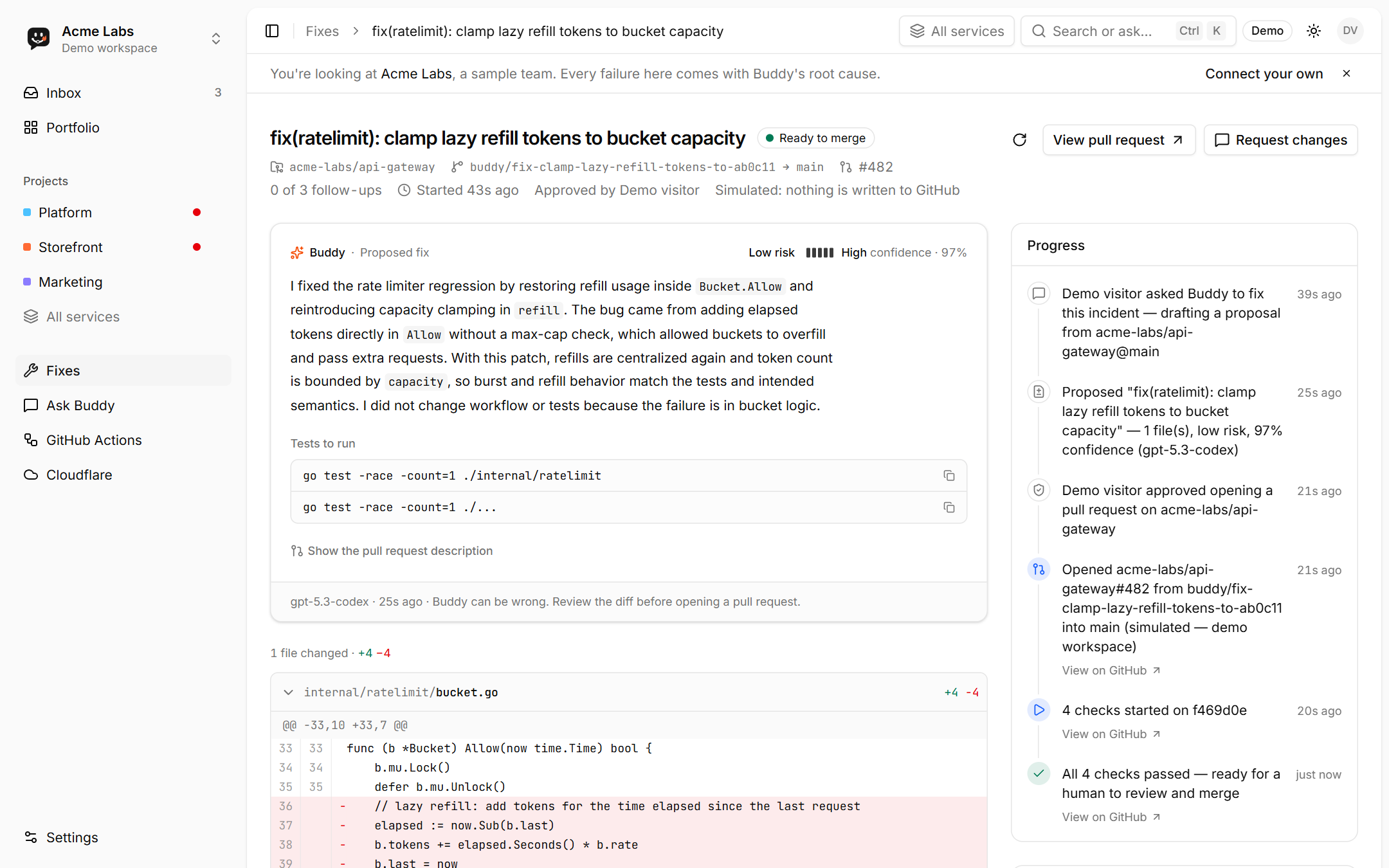Open Cloudflare integration page
Image resolution: width=1389 pixels, height=868 pixels.
coord(123,475)
